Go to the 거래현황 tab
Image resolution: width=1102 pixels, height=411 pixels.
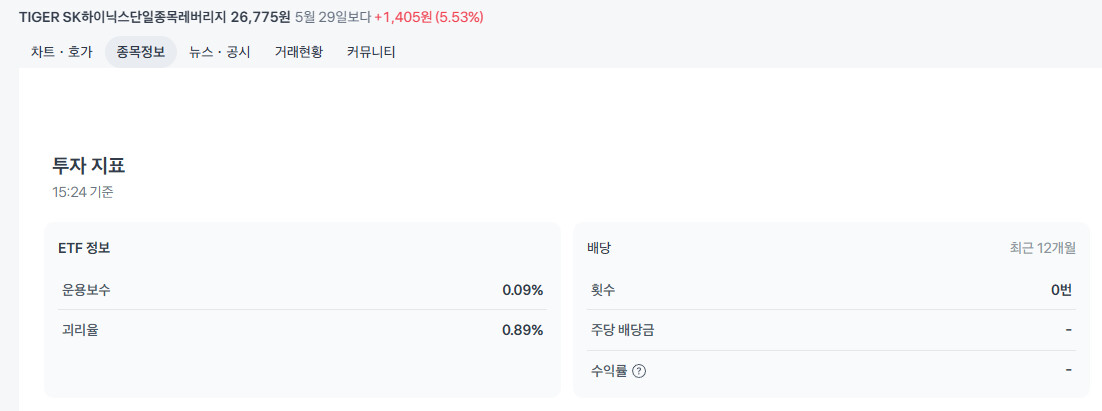click(299, 52)
